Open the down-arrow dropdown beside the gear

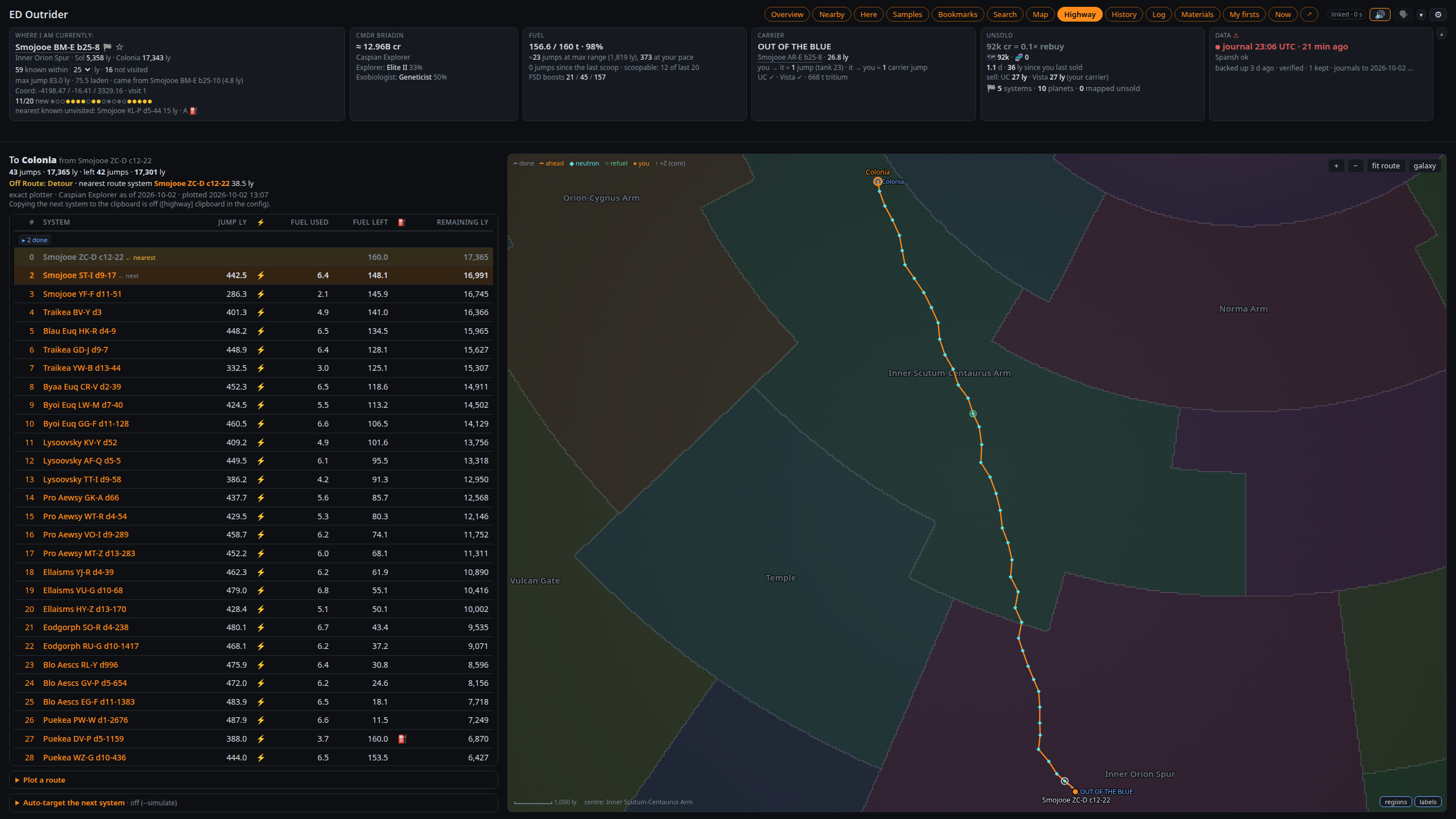[x=1421, y=15]
